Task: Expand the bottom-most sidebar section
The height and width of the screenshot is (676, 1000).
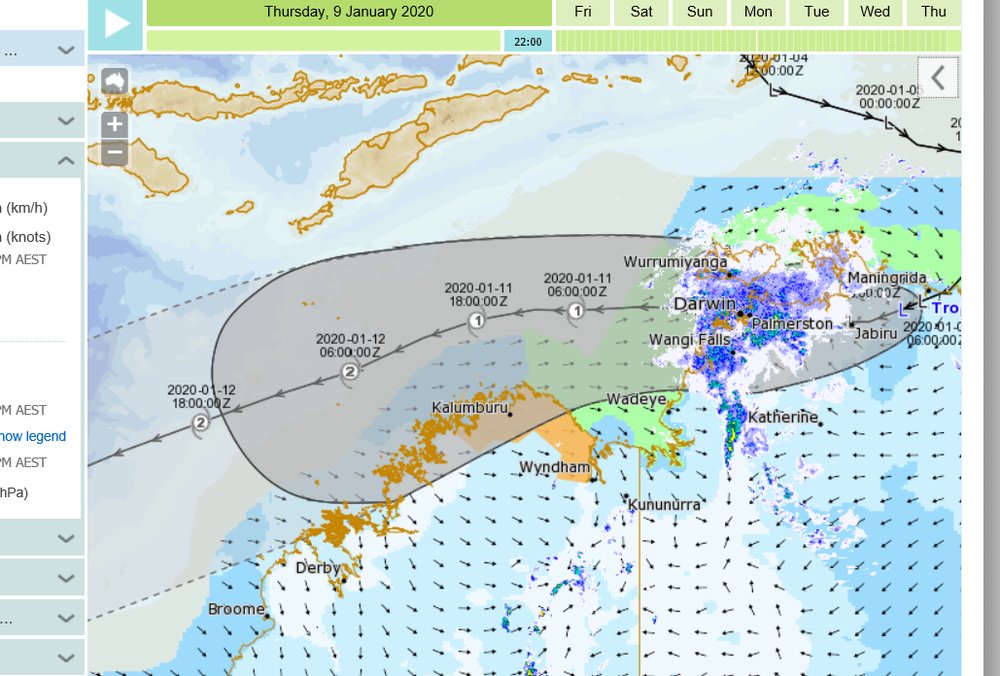Action: coord(66,657)
